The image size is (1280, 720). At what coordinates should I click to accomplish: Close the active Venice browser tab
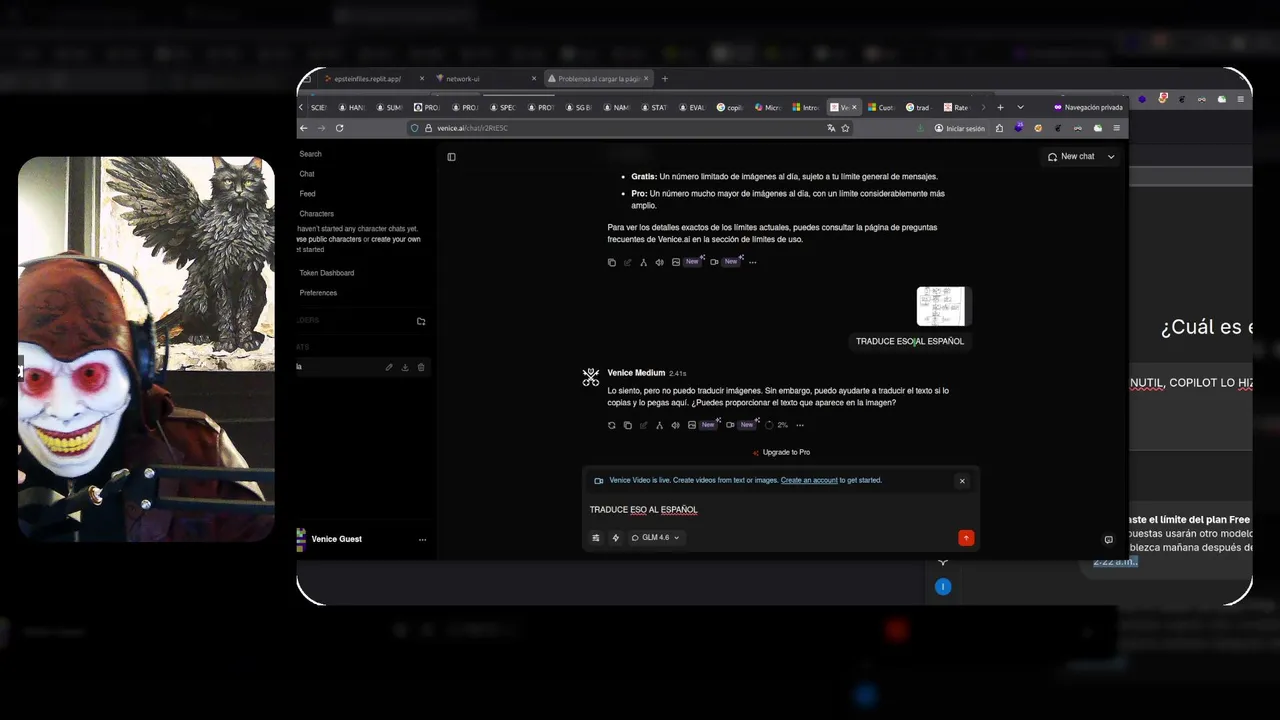pos(854,107)
